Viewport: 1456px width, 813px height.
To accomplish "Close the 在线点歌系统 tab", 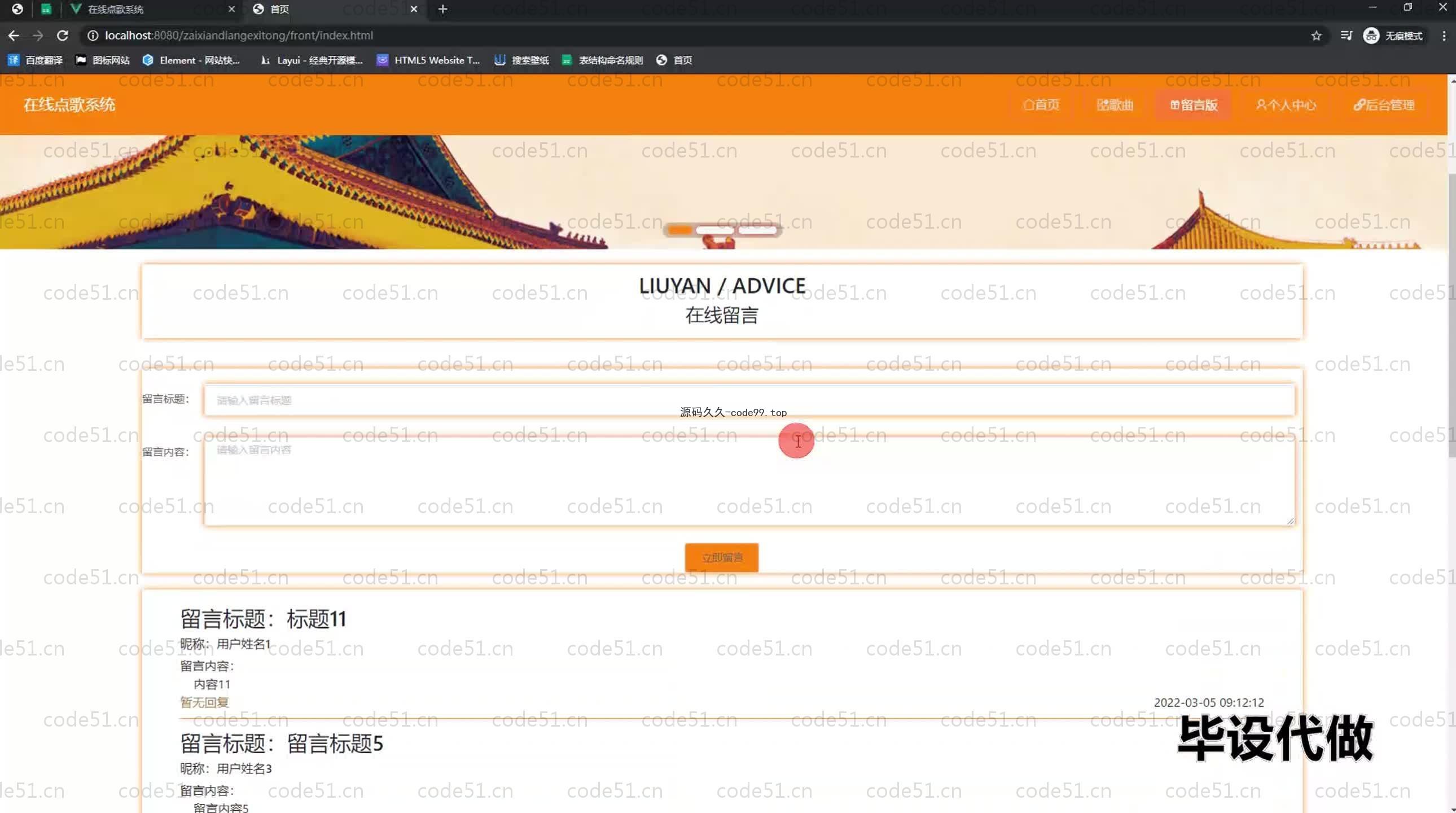I will click(231, 9).
